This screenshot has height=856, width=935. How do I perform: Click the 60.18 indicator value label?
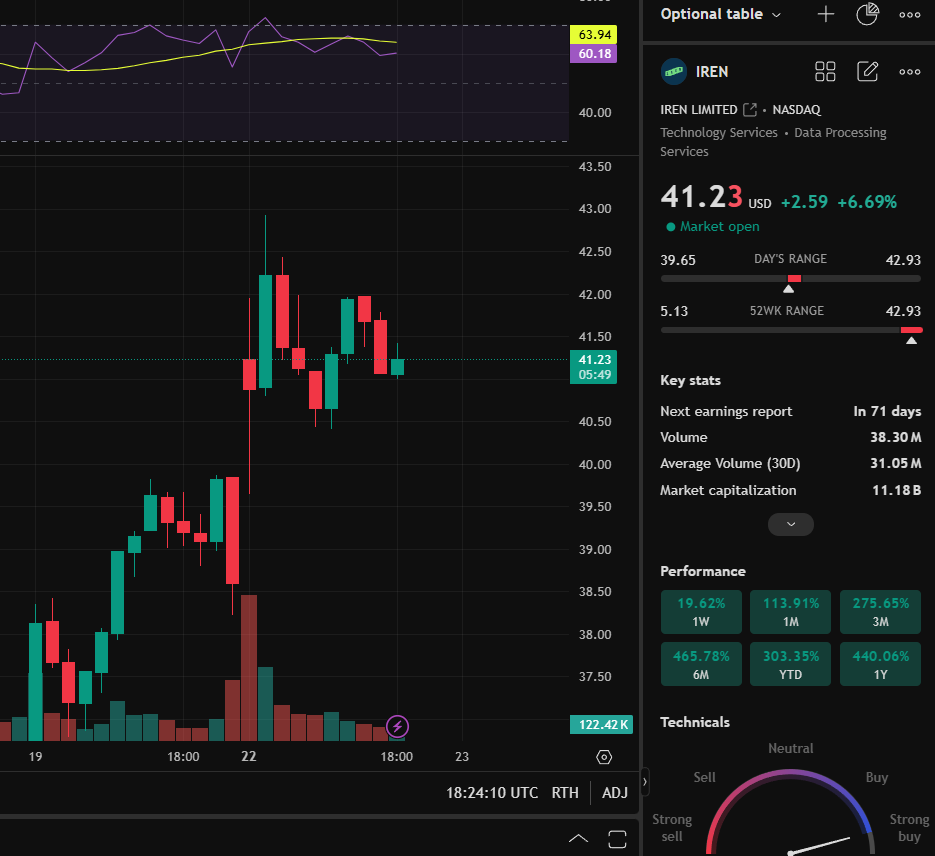(594, 54)
